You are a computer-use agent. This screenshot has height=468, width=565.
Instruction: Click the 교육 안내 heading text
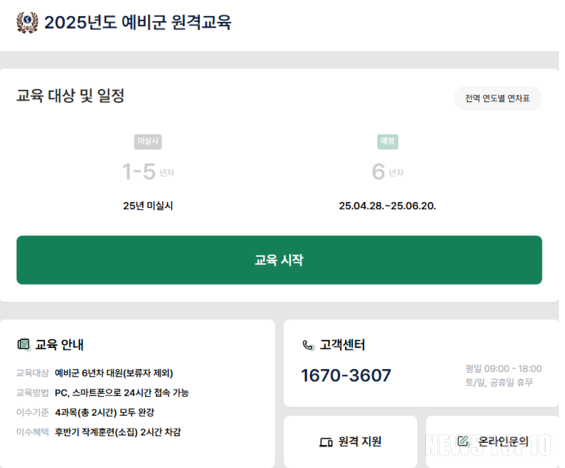click(x=59, y=345)
